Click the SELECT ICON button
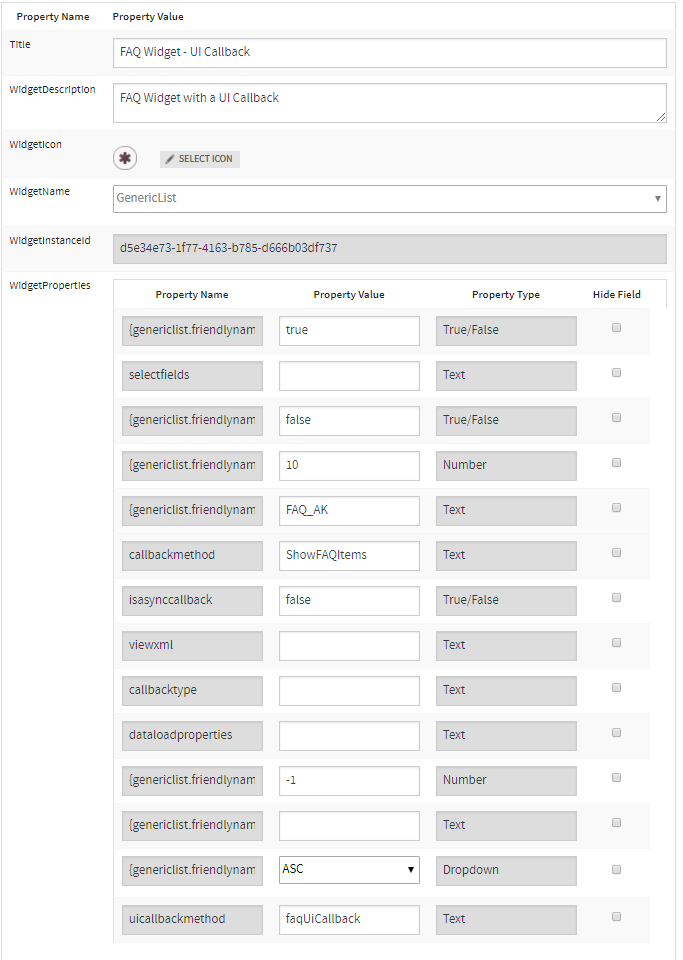The height and width of the screenshot is (960, 683). (x=199, y=158)
